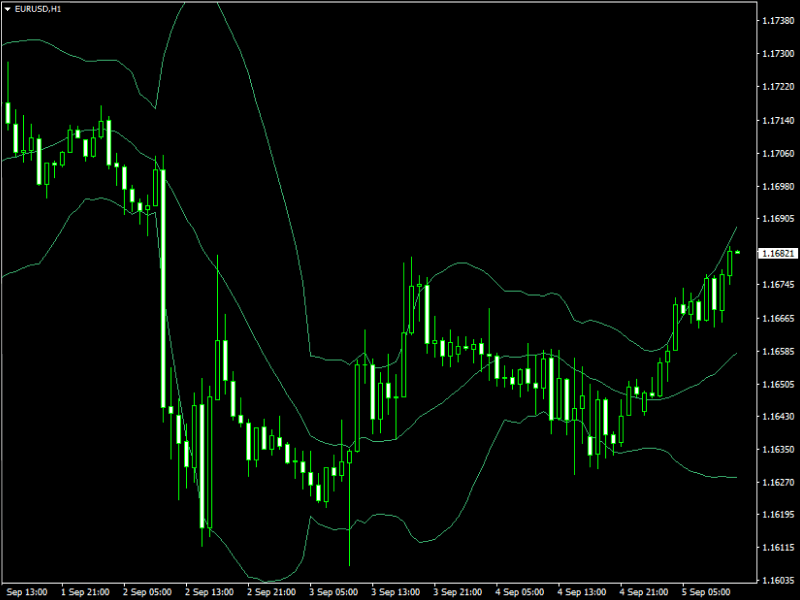This screenshot has width=800, height=600.
Task: Click the 1.16665 price axis label
Action: click(778, 318)
